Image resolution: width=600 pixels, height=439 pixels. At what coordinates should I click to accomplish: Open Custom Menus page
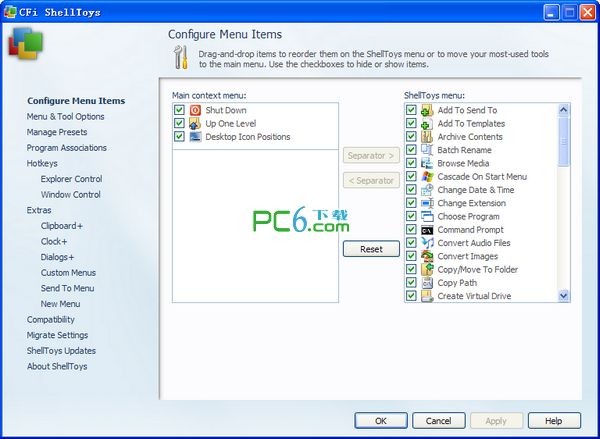point(68,273)
